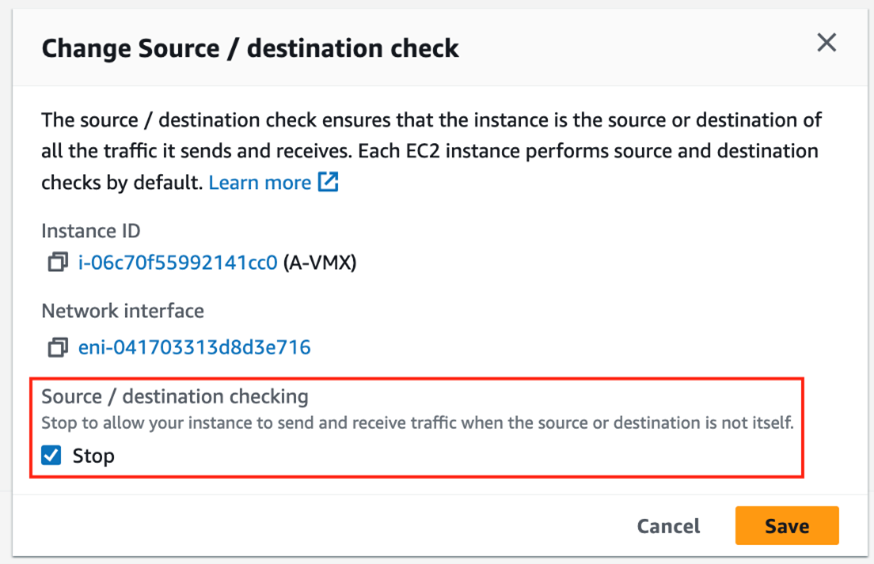The height and width of the screenshot is (564, 874).
Task: Close the Change Source / destination check dialog
Action: tap(826, 43)
